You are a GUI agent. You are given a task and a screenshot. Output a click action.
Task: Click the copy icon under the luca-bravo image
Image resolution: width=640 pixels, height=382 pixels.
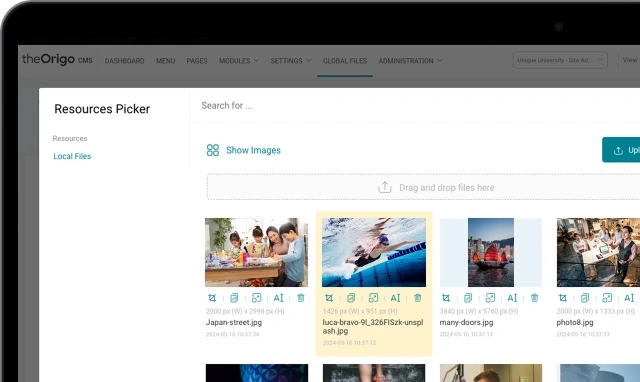pos(351,298)
